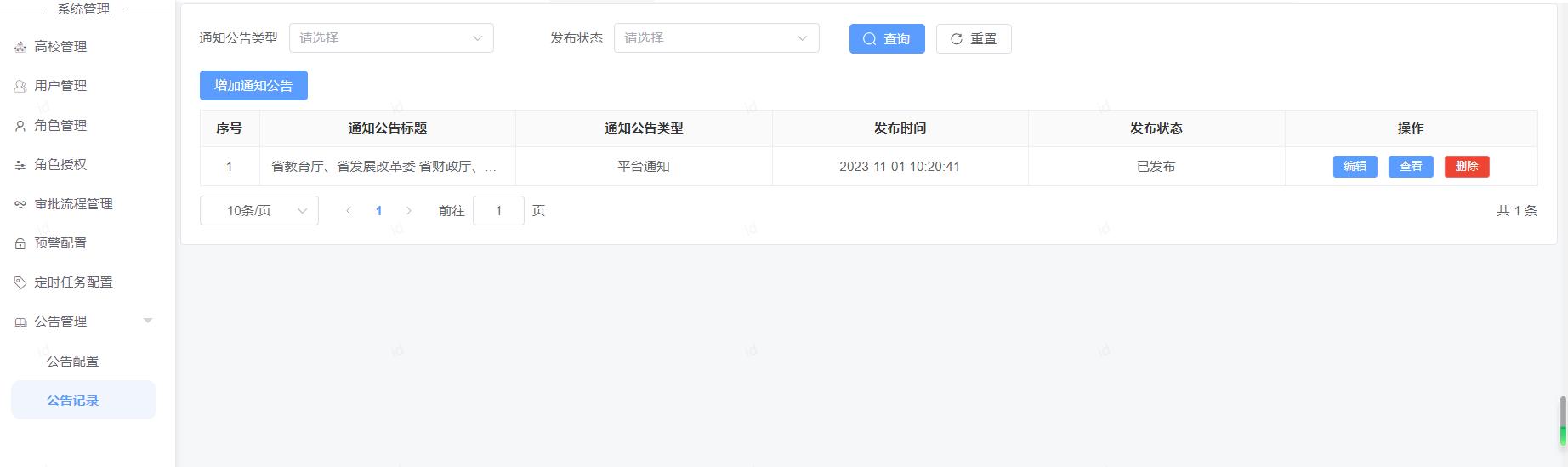Click the 用户管理 user icon
Screen dimensions: 1568x467
click(20, 86)
